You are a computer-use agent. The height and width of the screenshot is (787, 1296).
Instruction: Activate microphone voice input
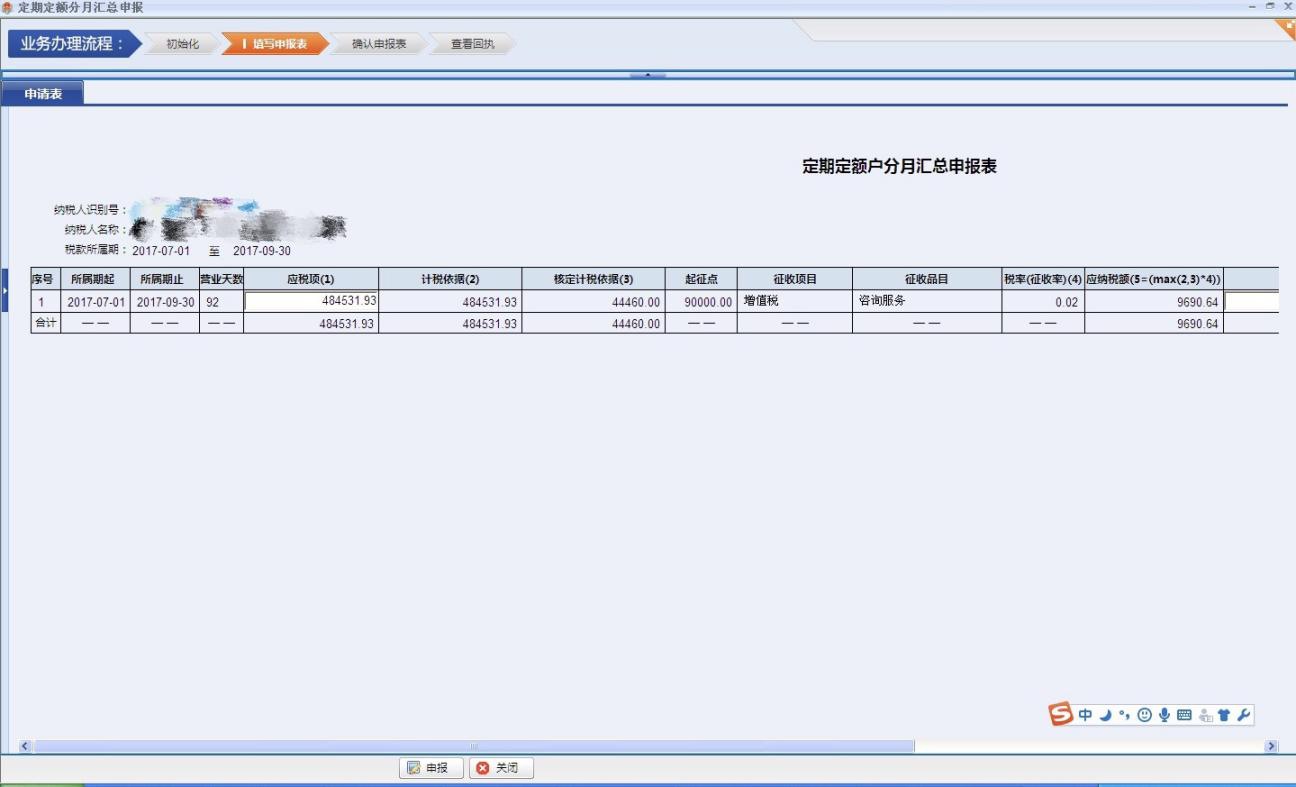tap(1165, 715)
